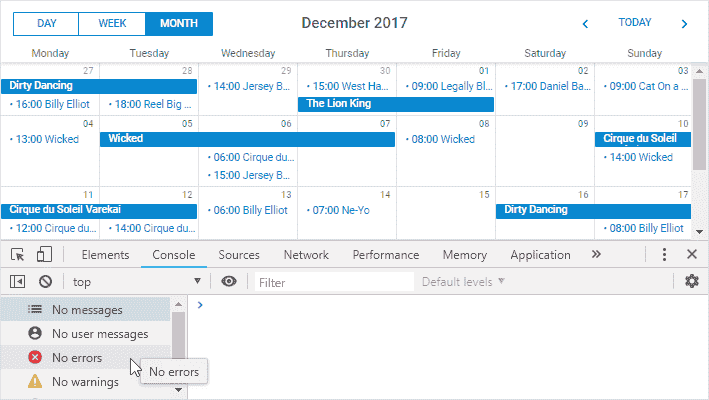The height and width of the screenshot is (400, 709).
Task: Open DevTools three-dot menu
Action: tap(664, 254)
